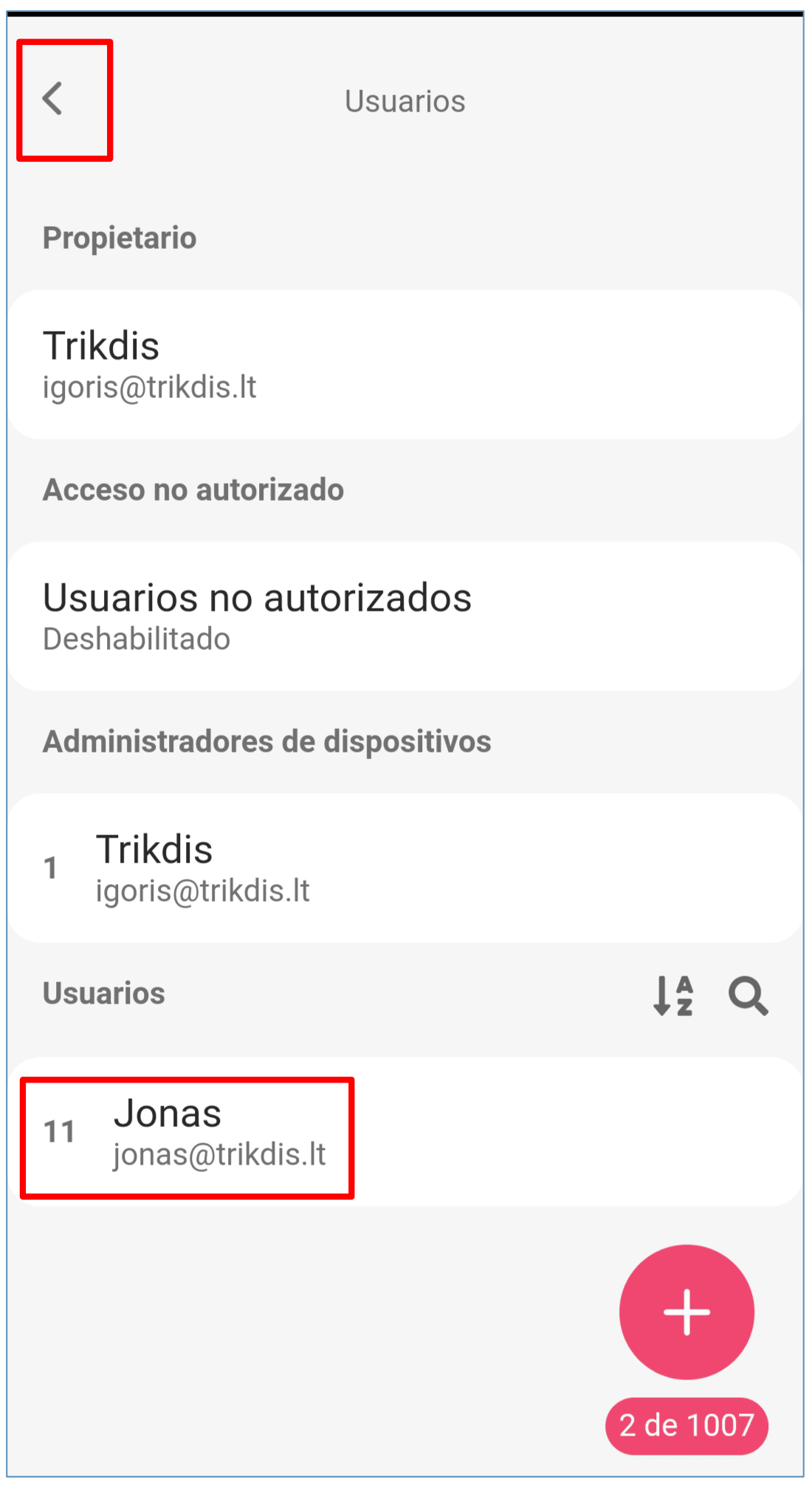
Task: Click the Usuarios page title
Action: 405,101
